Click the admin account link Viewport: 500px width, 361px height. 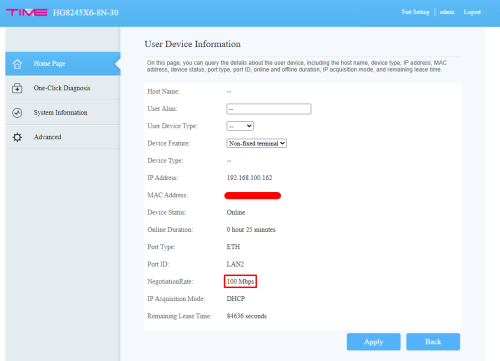[x=447, y=12]
